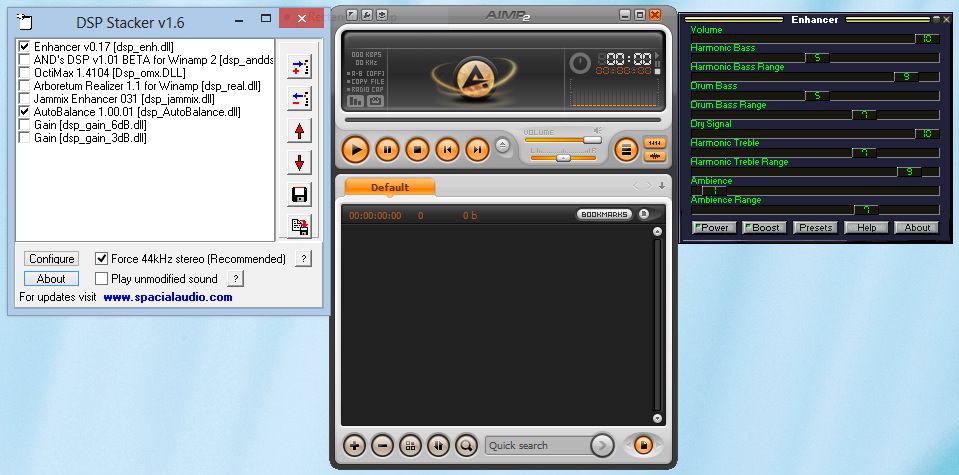Click the orange playlist file button
This screenshot has width=959, height=475.
643,445
